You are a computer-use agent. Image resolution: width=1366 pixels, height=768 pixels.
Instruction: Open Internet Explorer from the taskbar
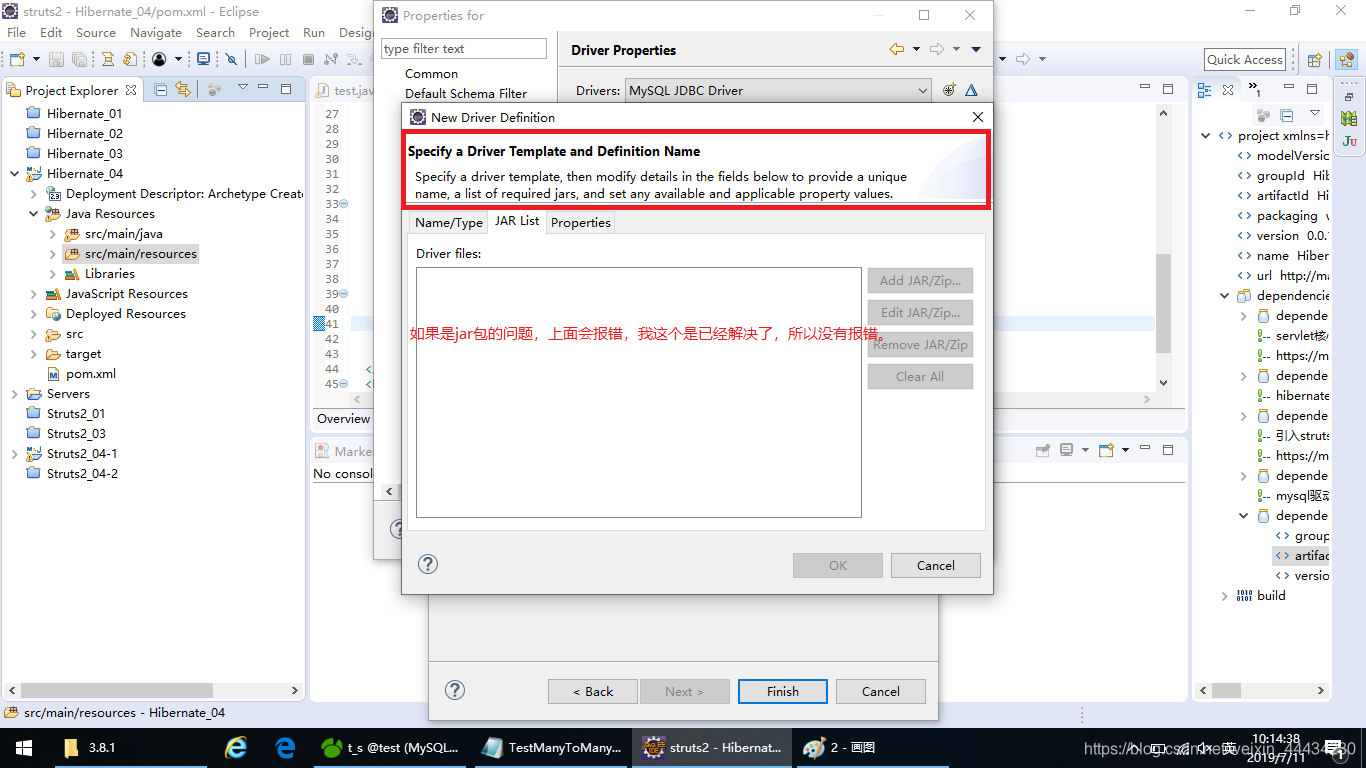click(x=236, y=747)
